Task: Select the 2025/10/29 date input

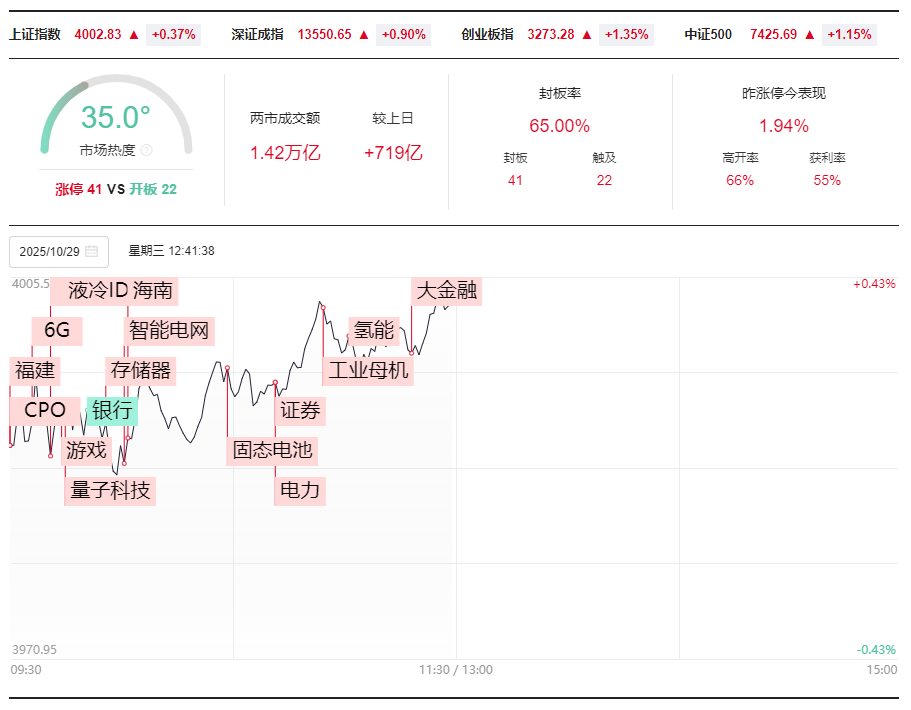Action: pyautogui.click(x=59, y=252)
